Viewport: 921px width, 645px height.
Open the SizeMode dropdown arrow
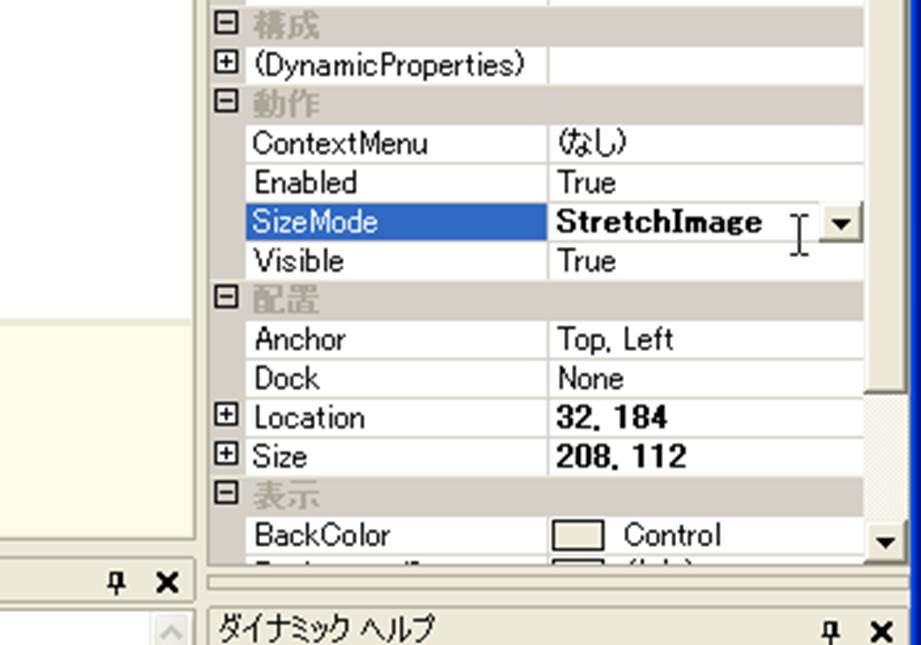pyautogui.click(x=841, y=222)
